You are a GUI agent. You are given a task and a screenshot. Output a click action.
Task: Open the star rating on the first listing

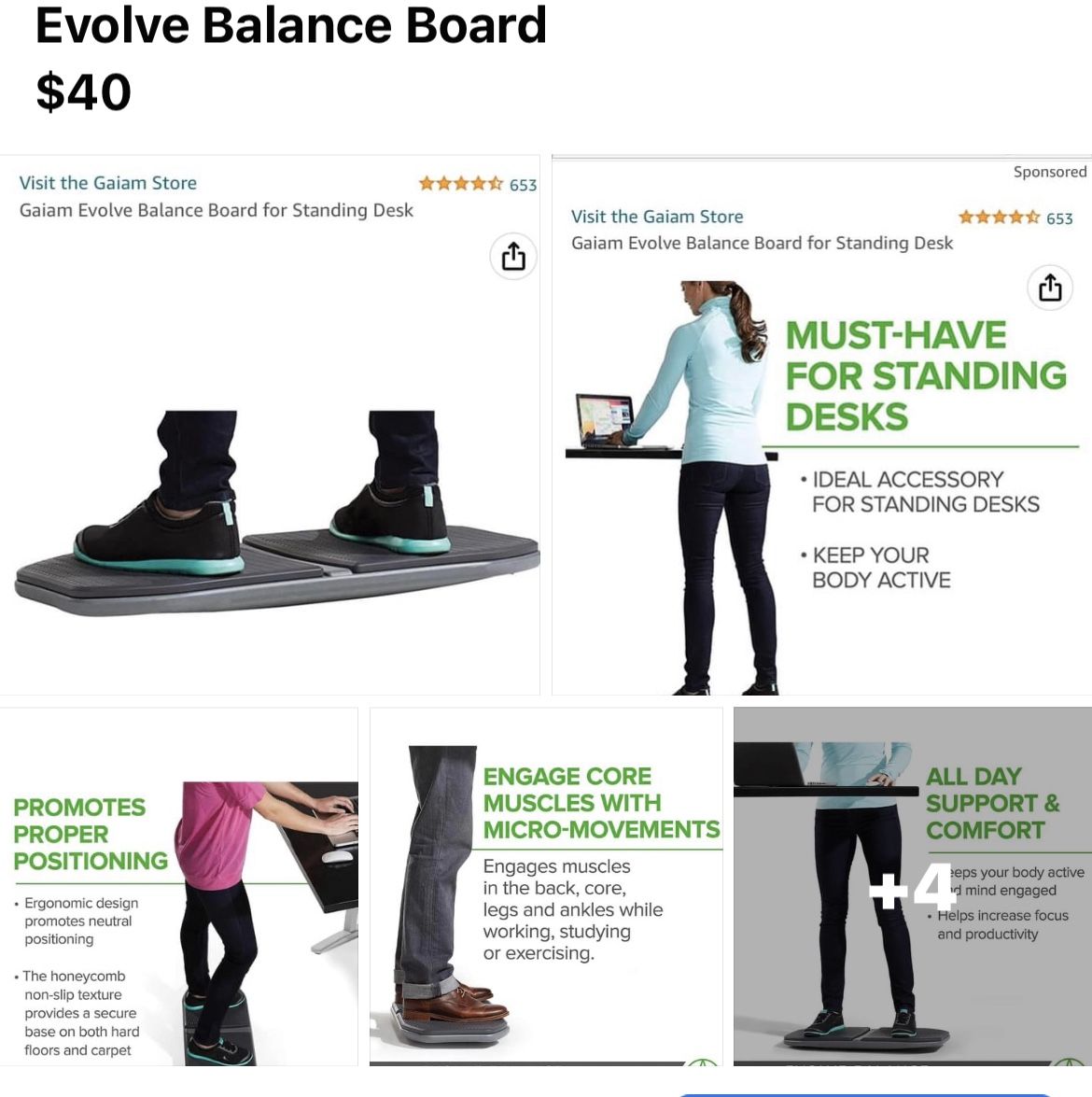coord(460,184)
